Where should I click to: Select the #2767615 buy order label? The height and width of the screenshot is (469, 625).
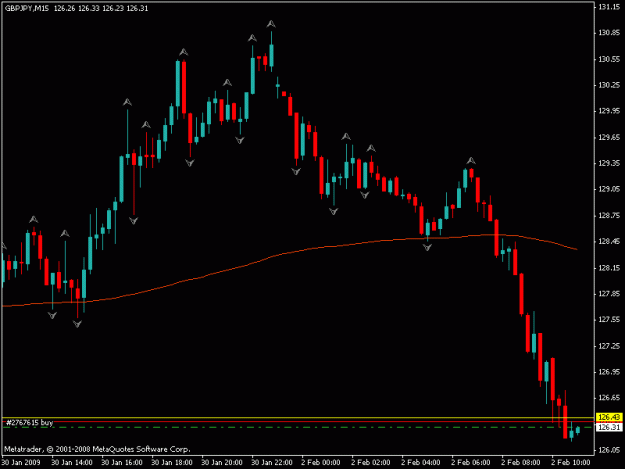(x=29, y=423)
